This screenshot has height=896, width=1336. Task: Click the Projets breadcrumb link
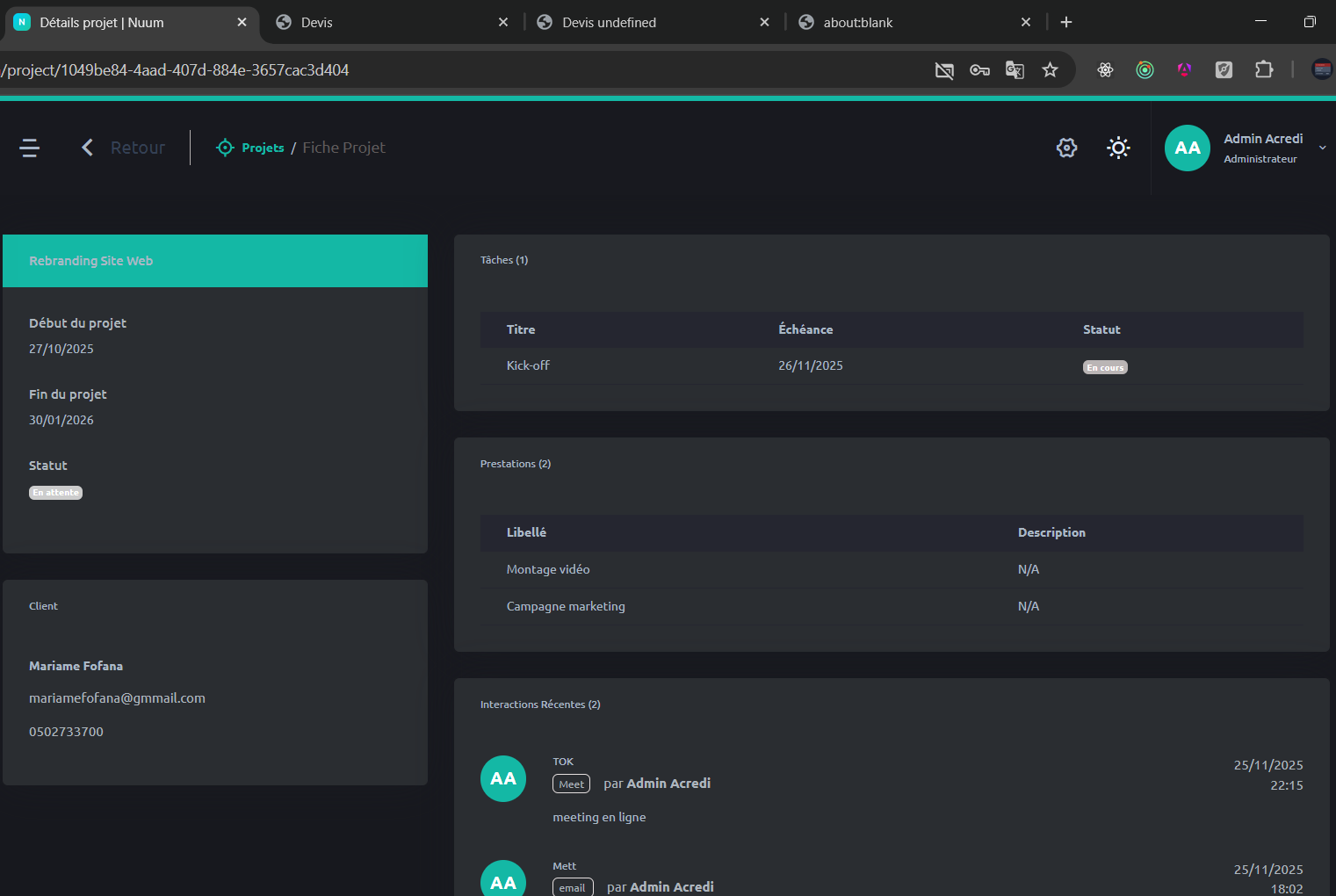(x=263, y=148)
